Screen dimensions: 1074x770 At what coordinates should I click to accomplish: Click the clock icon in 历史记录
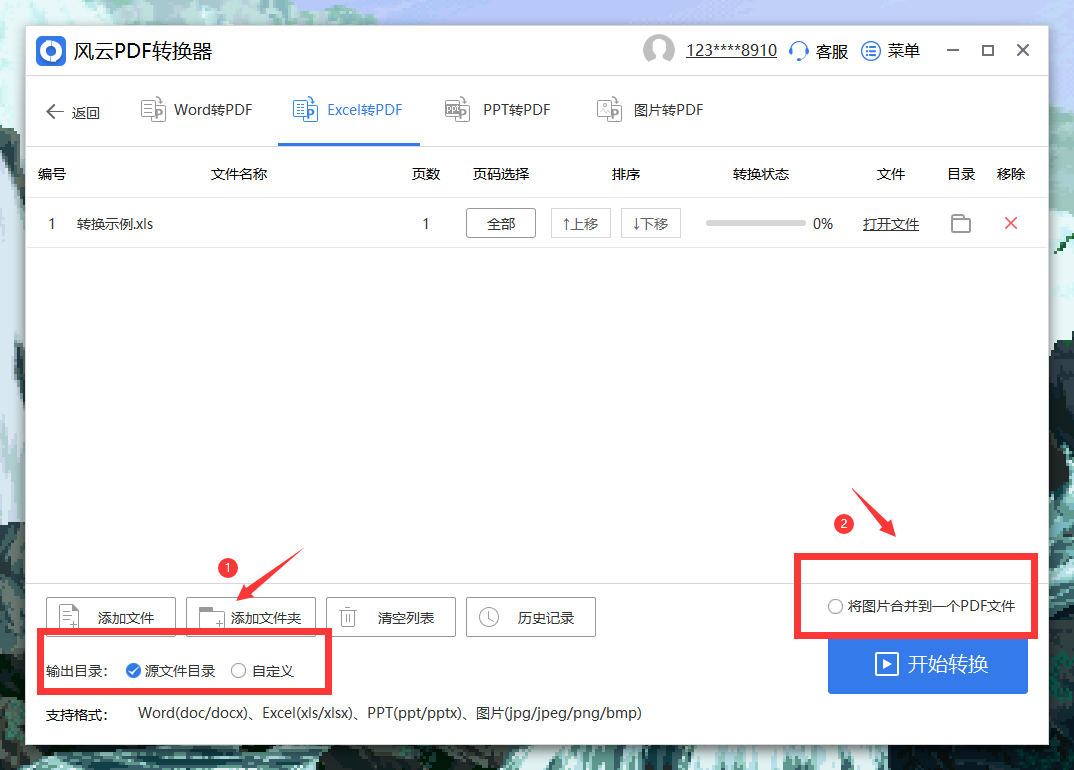coord(488,617)
